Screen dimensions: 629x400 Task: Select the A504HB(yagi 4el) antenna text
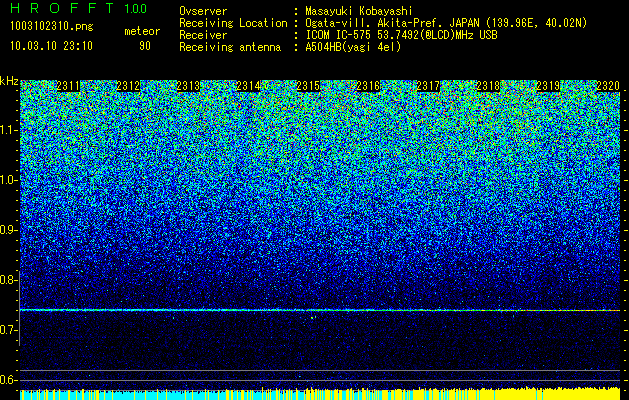coord(353,47)
